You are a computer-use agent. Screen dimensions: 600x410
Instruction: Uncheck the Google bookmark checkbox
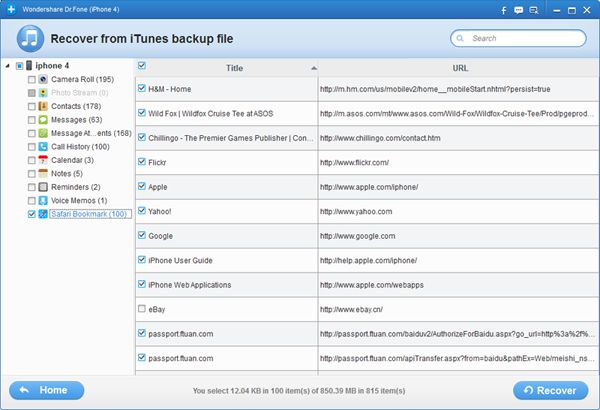[142, 235]
